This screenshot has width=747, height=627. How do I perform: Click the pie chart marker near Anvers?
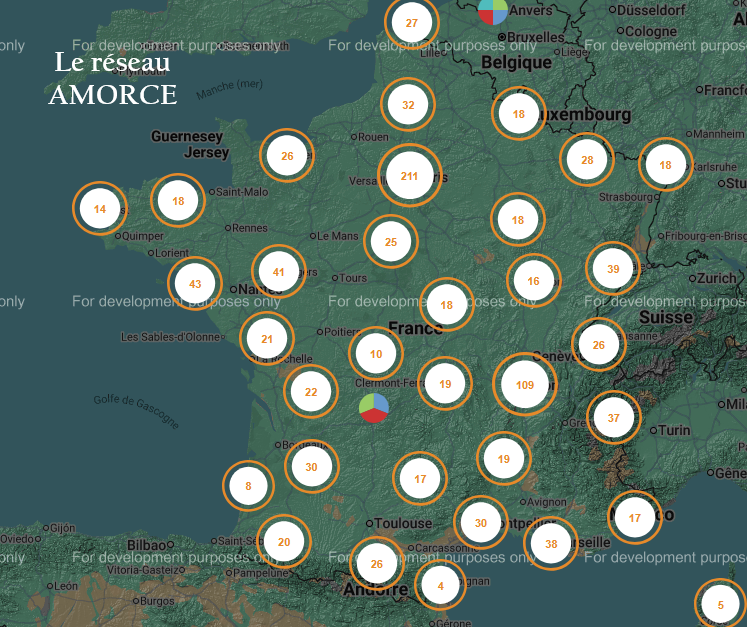click(x=493, y=11)
